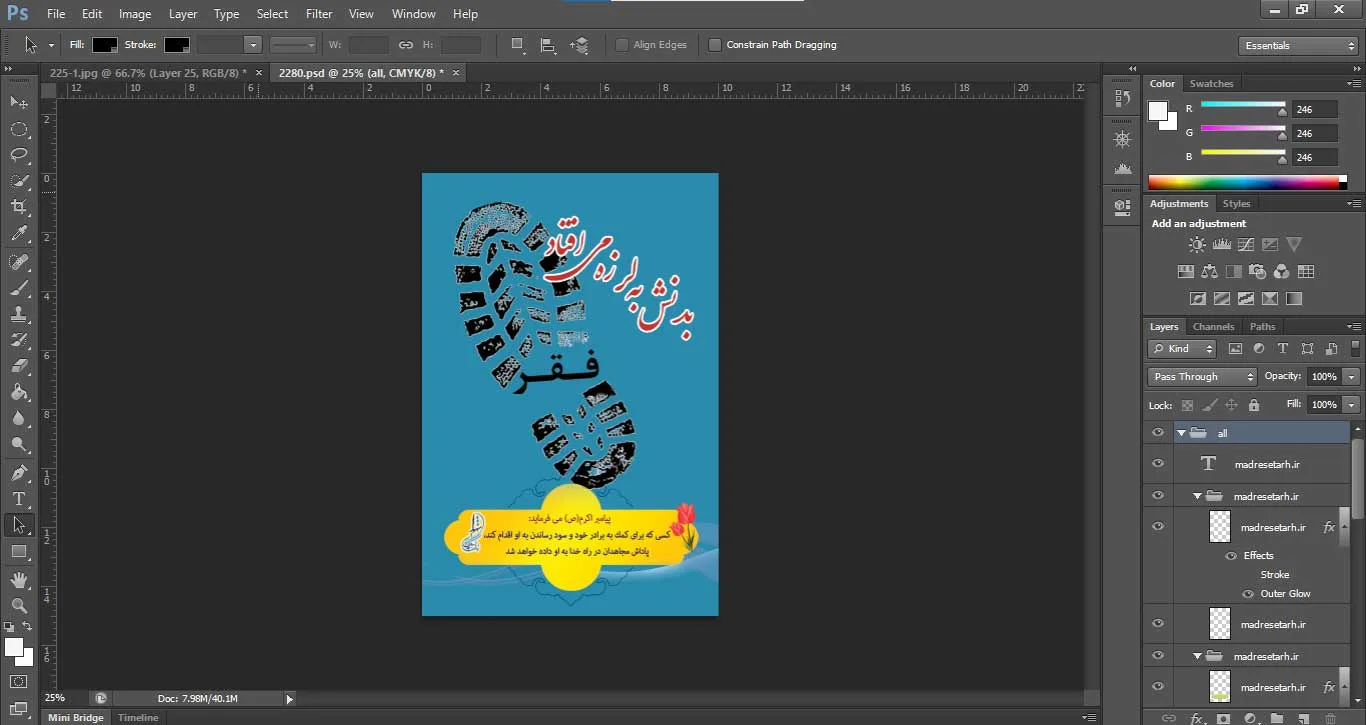The width and height of the screenshot is (1366, 725).
Task: Switch to the Channels tab
Action: click(1213, 327)
